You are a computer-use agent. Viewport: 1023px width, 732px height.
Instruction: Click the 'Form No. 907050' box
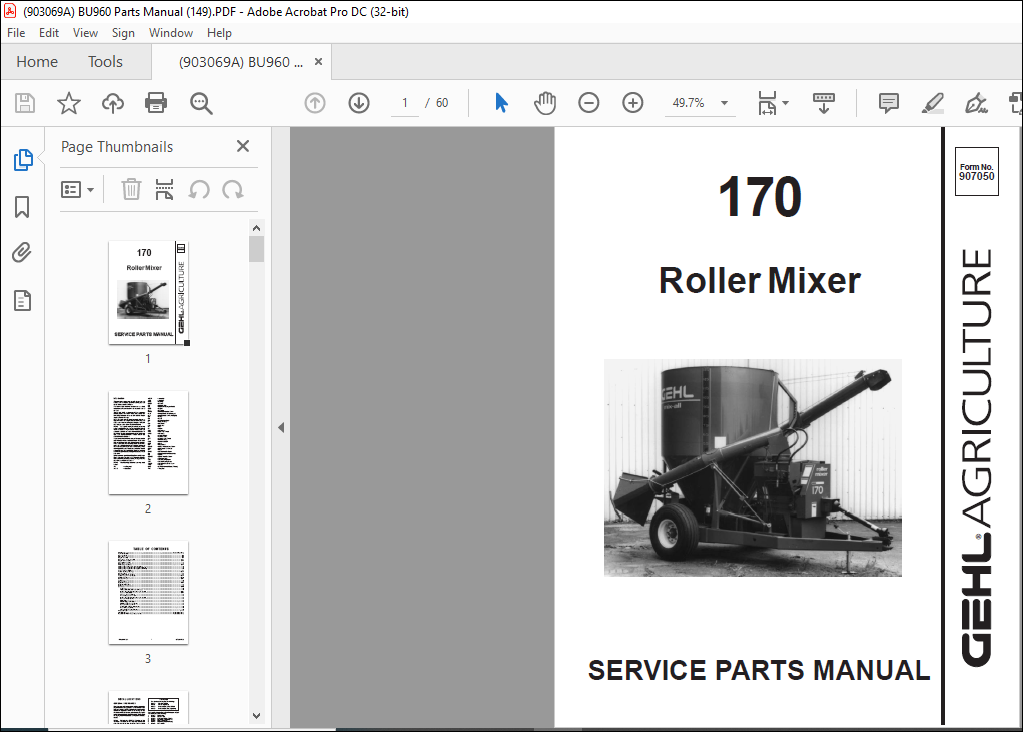click(x=977, y=172)
